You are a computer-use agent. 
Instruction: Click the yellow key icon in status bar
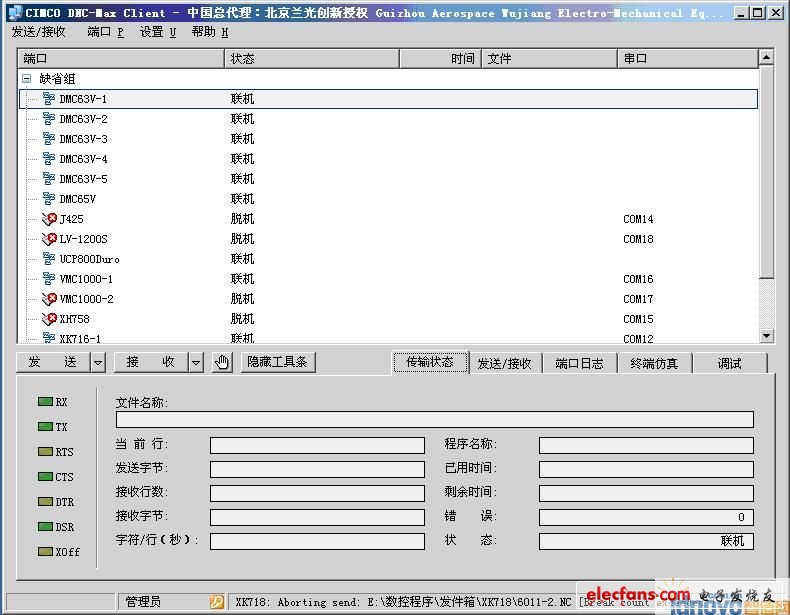[x=217, y=602]
